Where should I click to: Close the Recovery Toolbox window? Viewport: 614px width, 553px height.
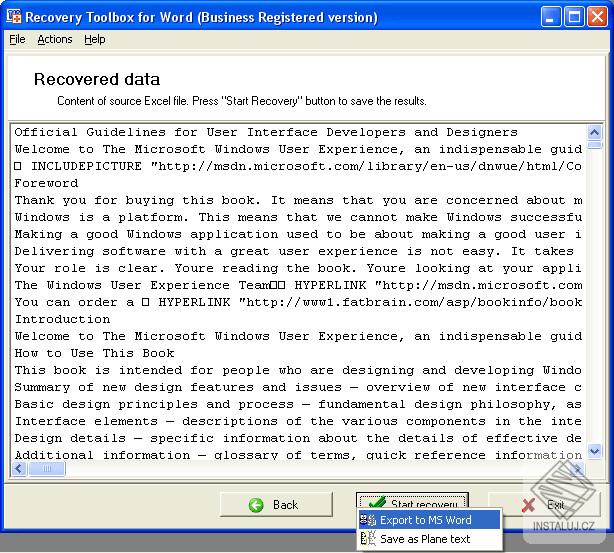pos(598,17)
